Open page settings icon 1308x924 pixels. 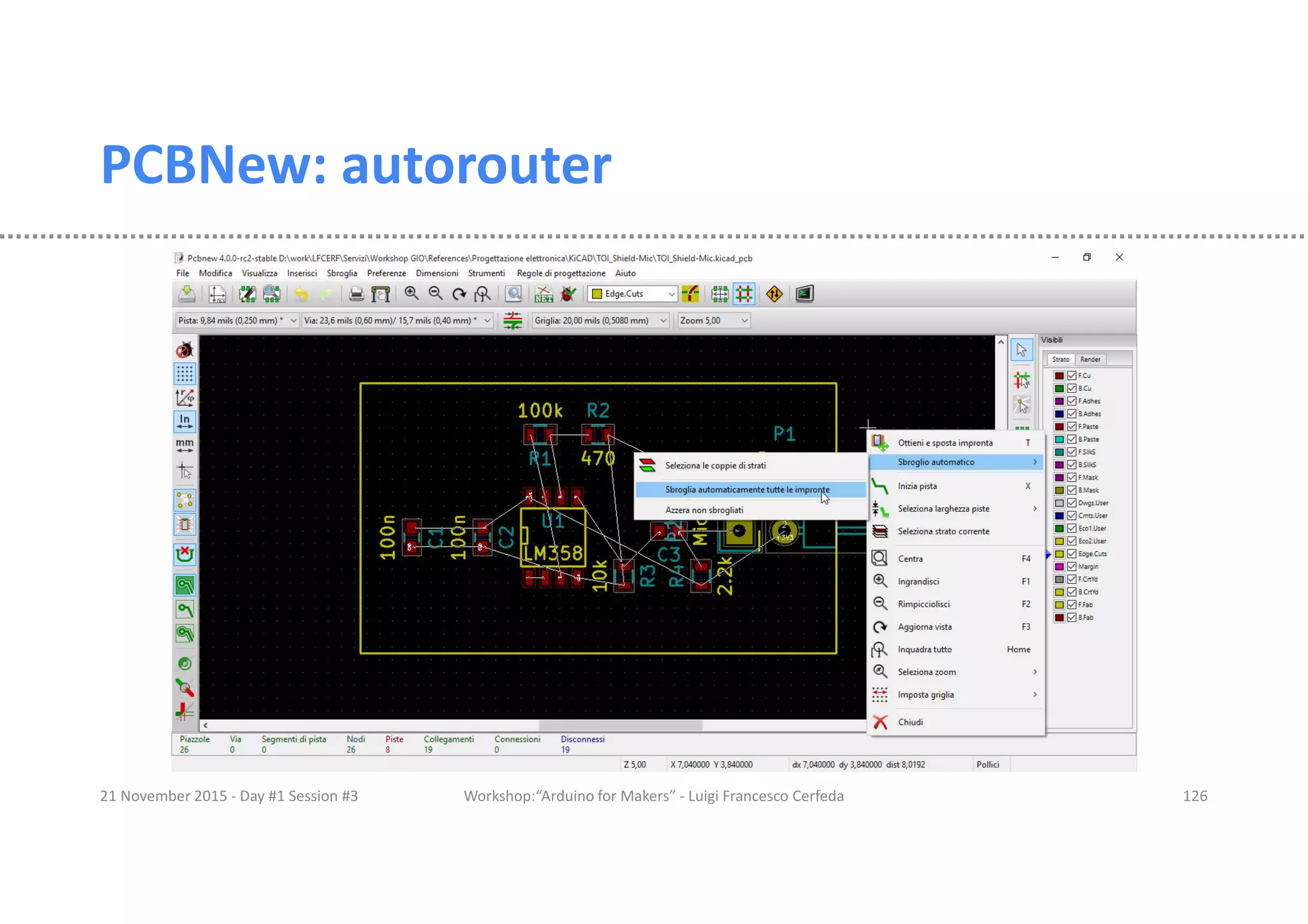(217, 294)
